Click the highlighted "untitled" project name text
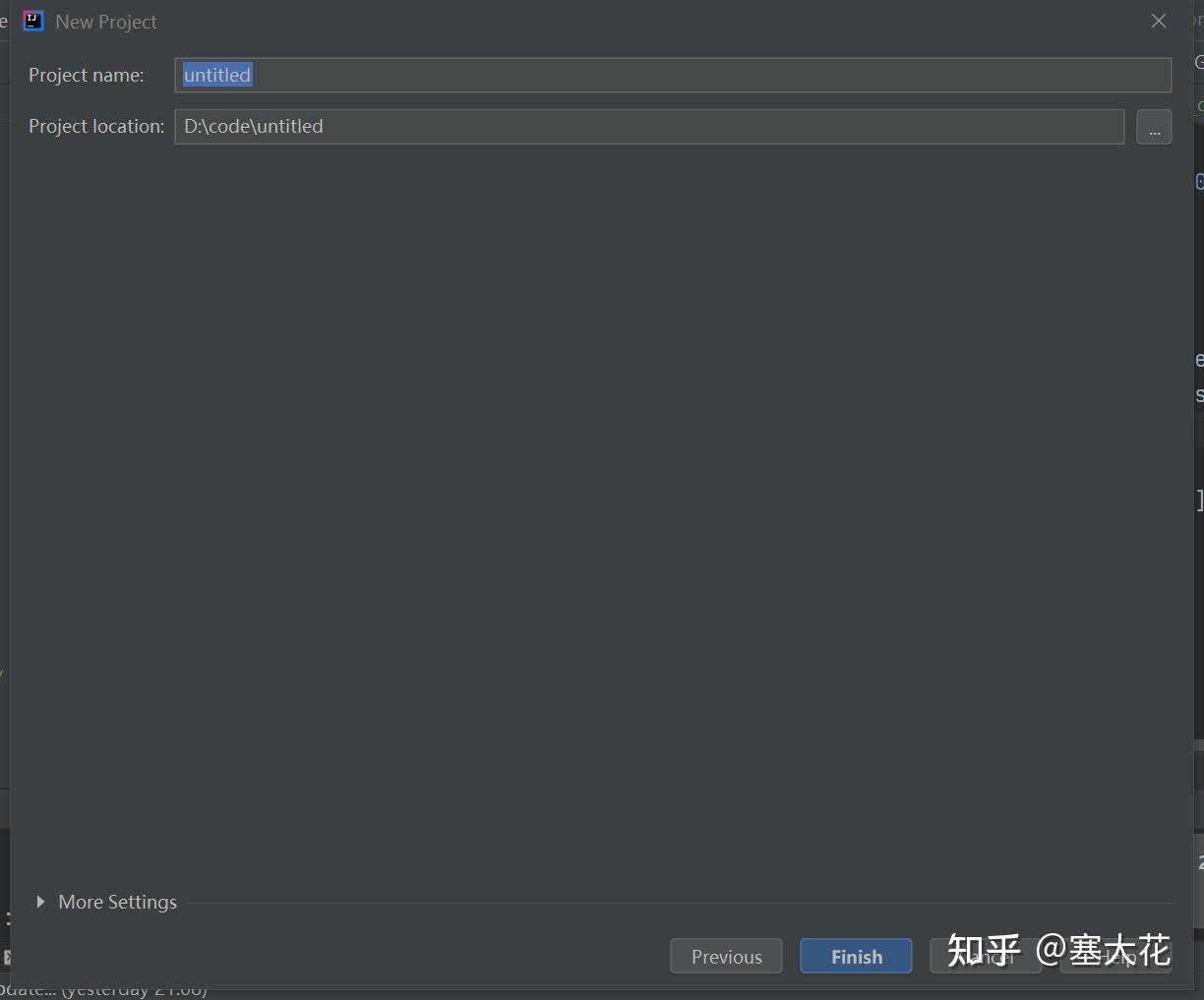Screen dimensions: 1204x1000 [216, 75]
